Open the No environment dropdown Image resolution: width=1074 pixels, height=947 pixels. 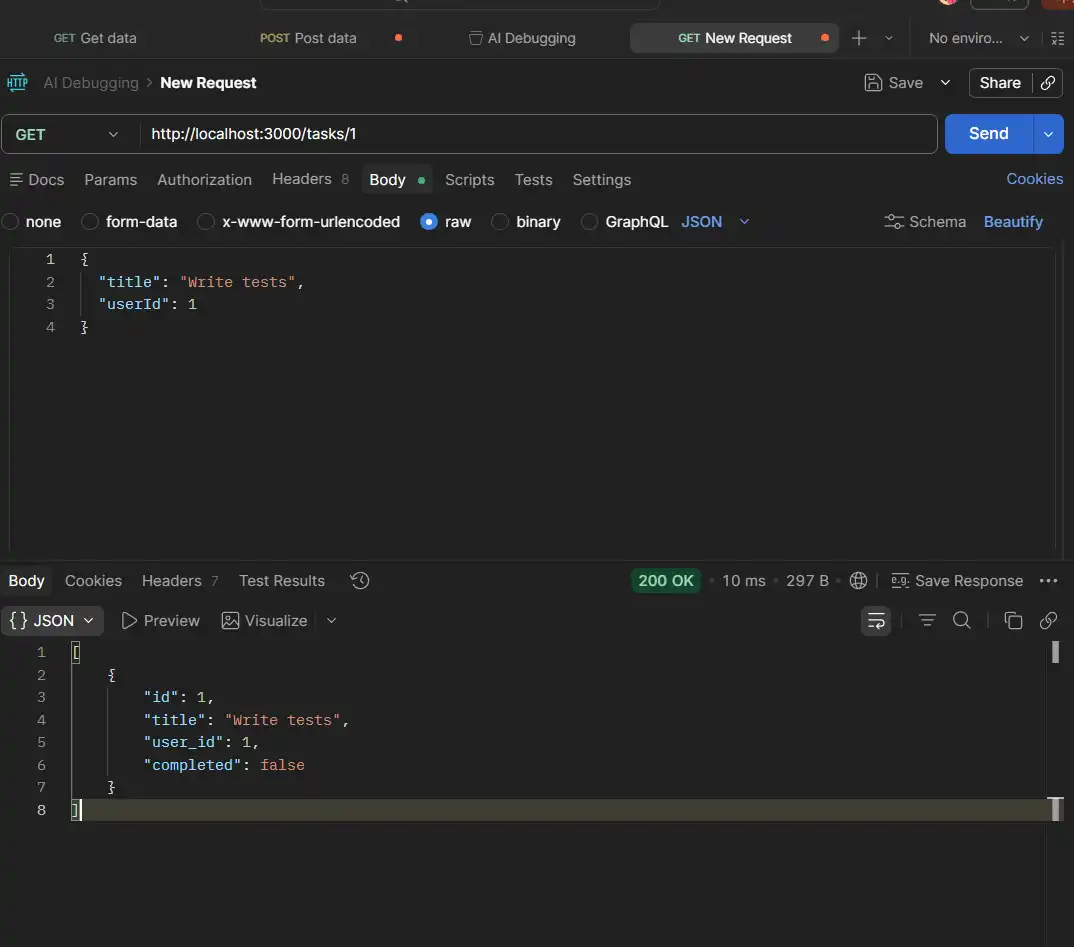[978, 38]
